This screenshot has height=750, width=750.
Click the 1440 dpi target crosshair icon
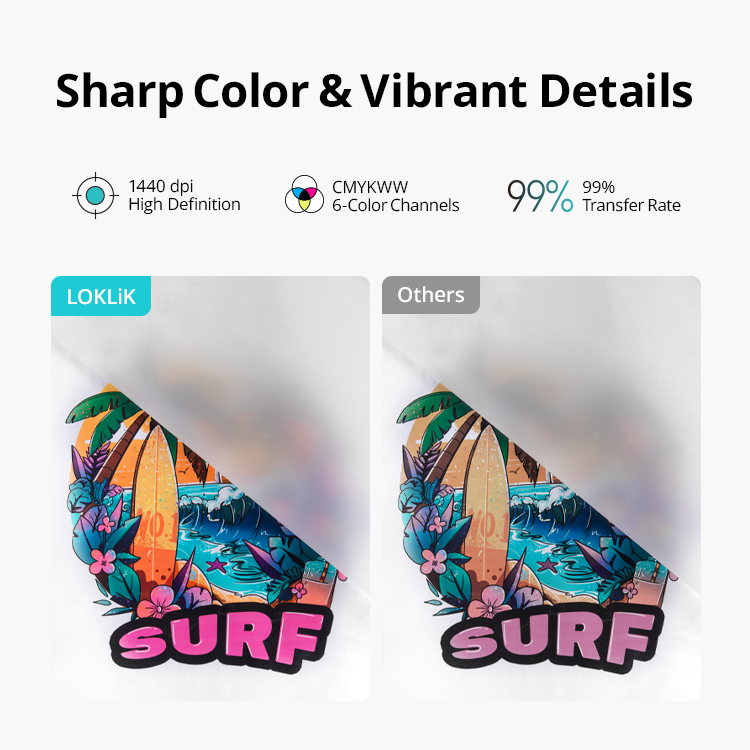click(95, 196)
